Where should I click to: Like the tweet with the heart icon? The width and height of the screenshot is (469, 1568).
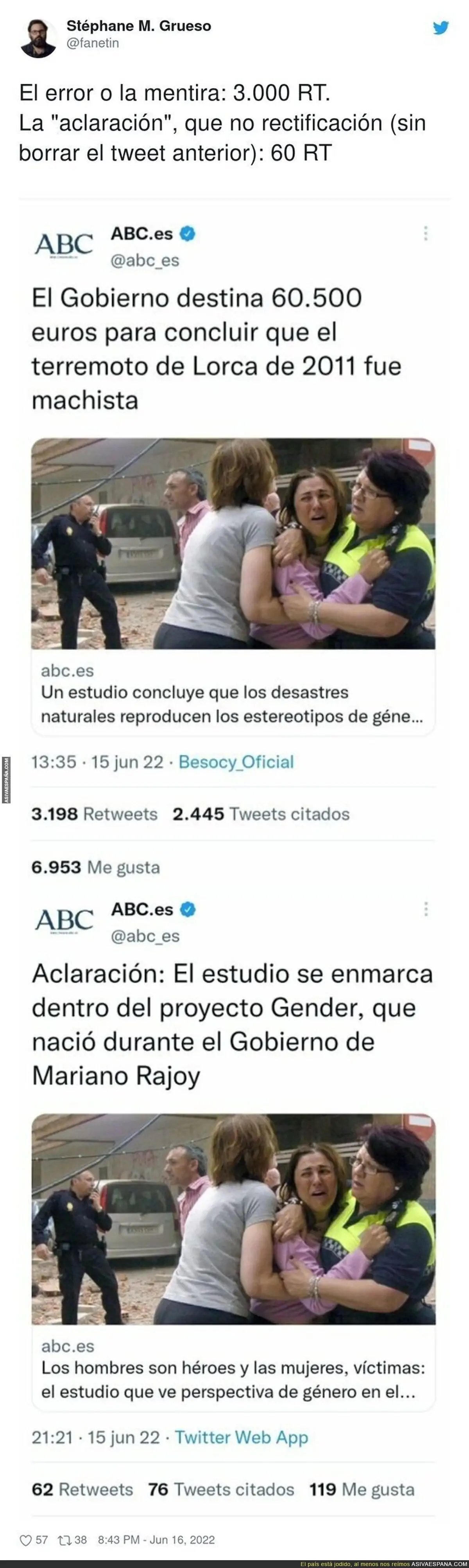click(25, 1540)
